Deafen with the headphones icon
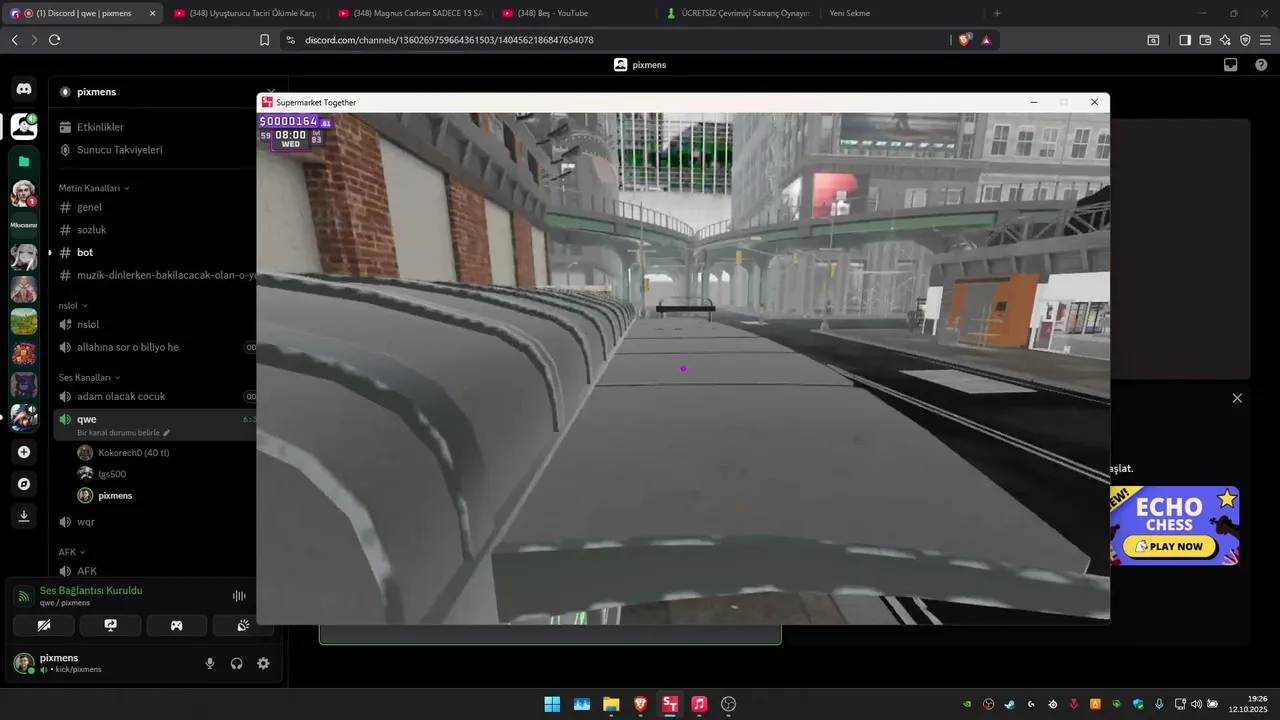1280x720 pixels. point(237,663)
